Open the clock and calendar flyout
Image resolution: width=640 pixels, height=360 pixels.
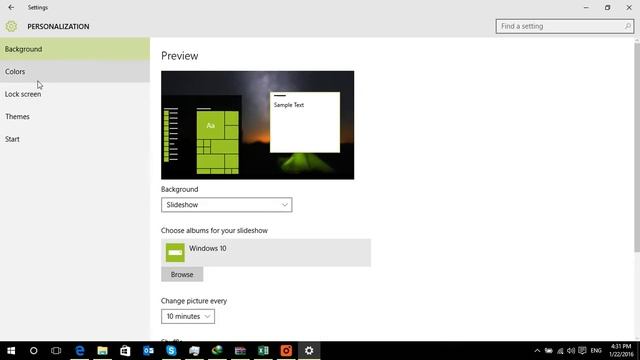621,351
